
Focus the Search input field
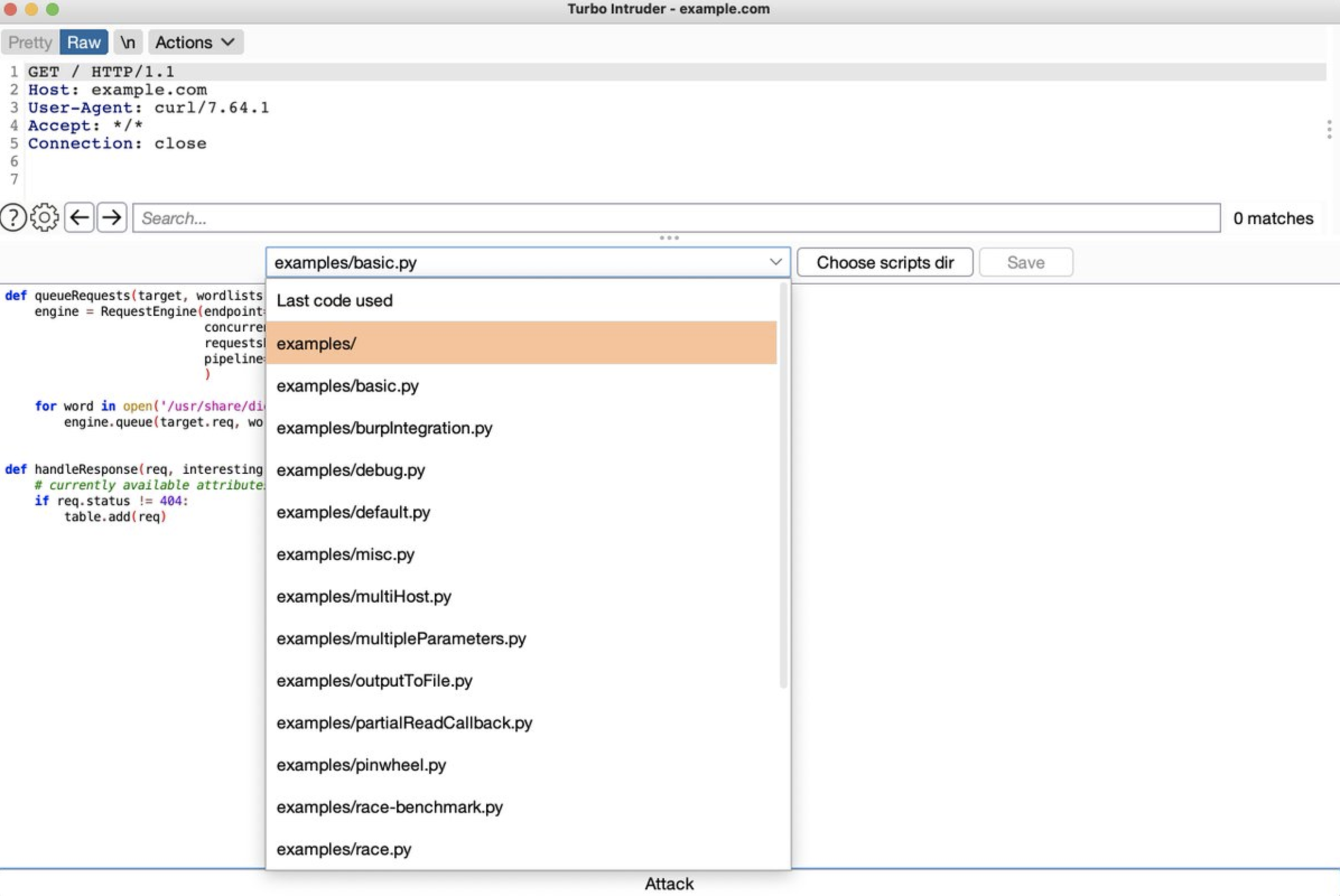click(x=676, y=218)
